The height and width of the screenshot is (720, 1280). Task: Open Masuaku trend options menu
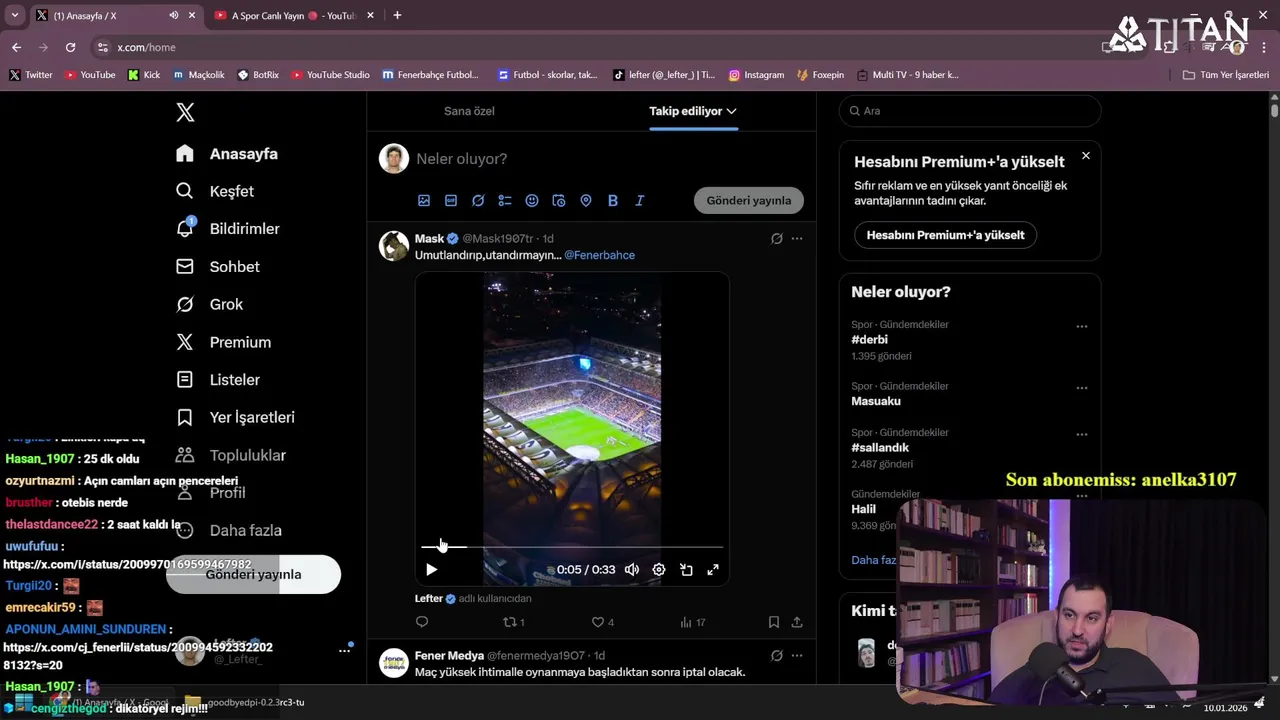pos(1082,389)
